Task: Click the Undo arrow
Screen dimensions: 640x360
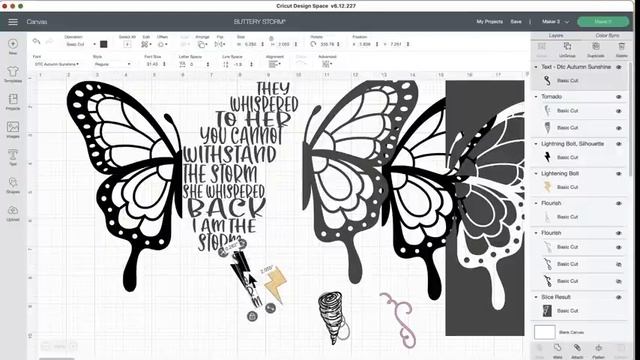Action: click(x=36, y=41)
